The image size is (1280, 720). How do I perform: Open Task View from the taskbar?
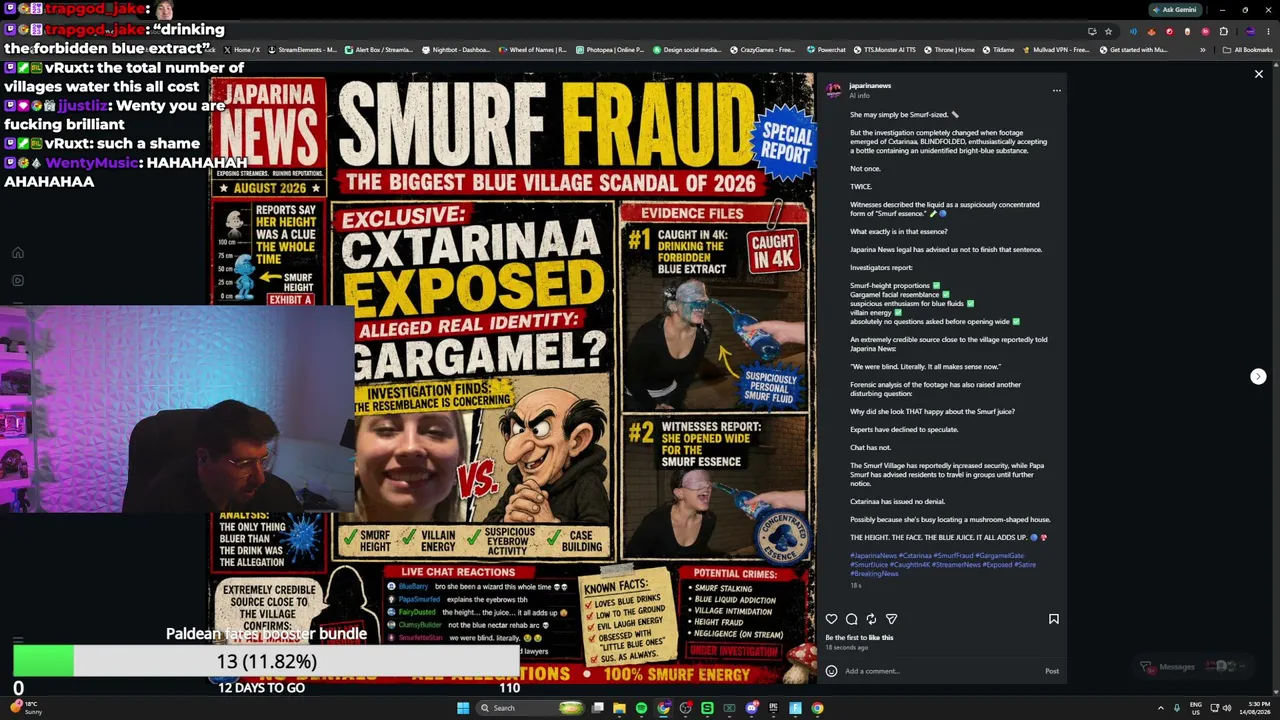point(598,708)
